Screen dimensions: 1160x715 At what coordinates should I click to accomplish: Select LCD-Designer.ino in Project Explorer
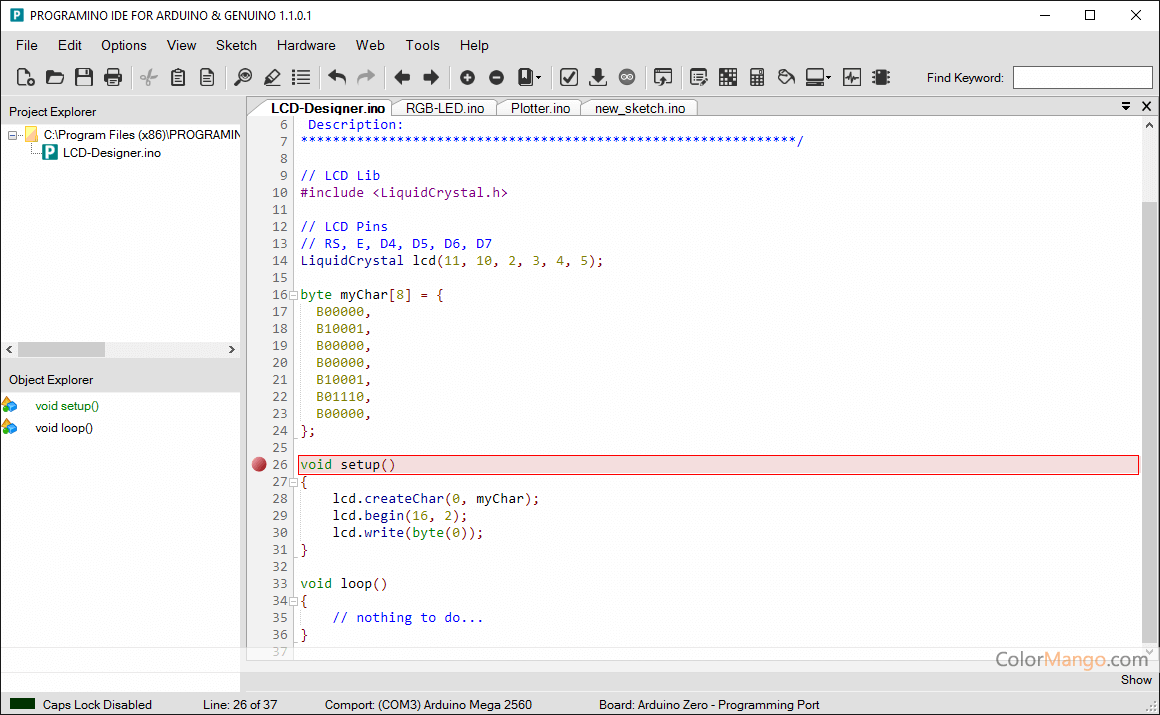pos(112,152)
